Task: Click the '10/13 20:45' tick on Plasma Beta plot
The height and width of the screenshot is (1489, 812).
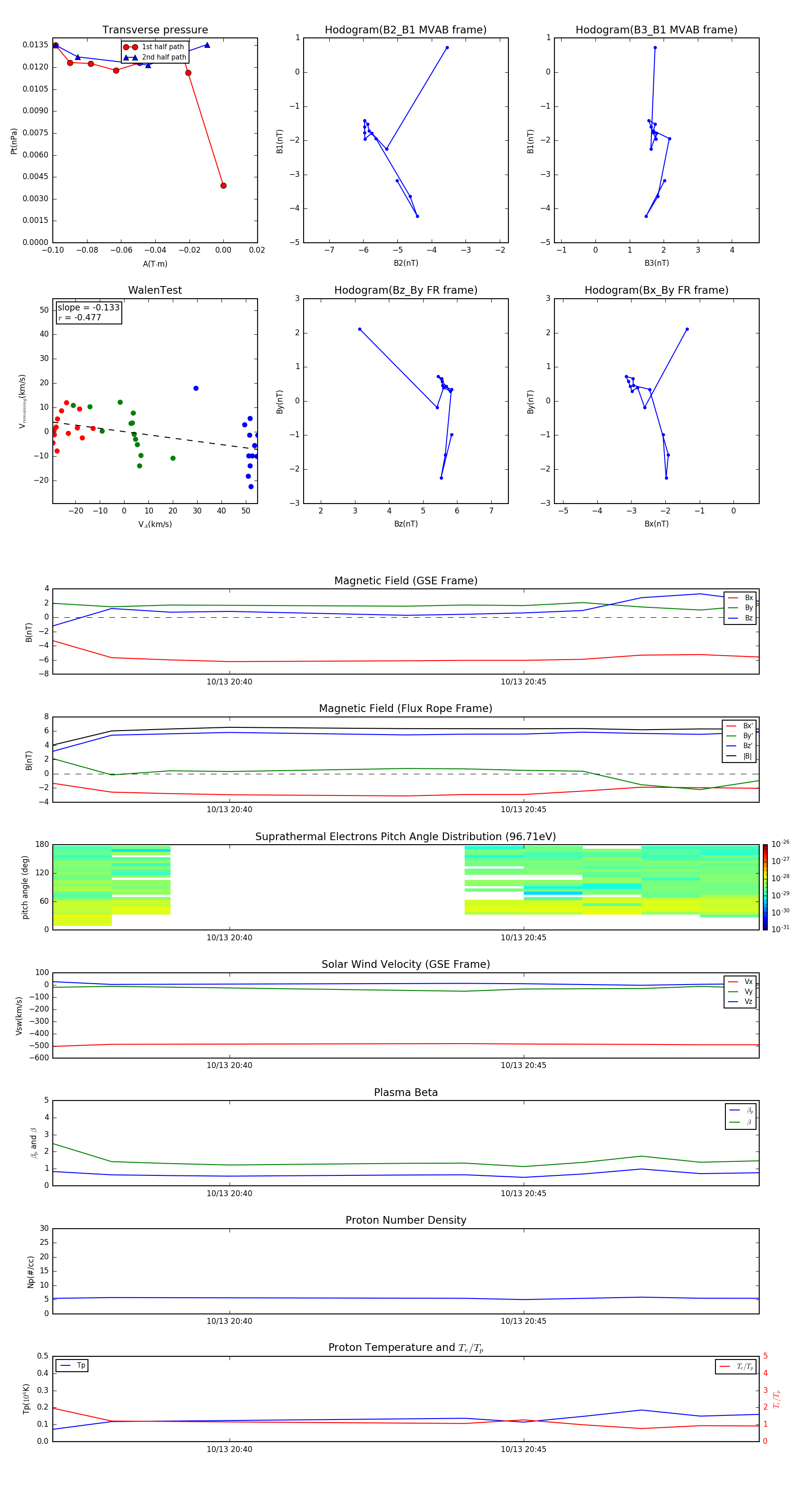Action: (524, 1193)
